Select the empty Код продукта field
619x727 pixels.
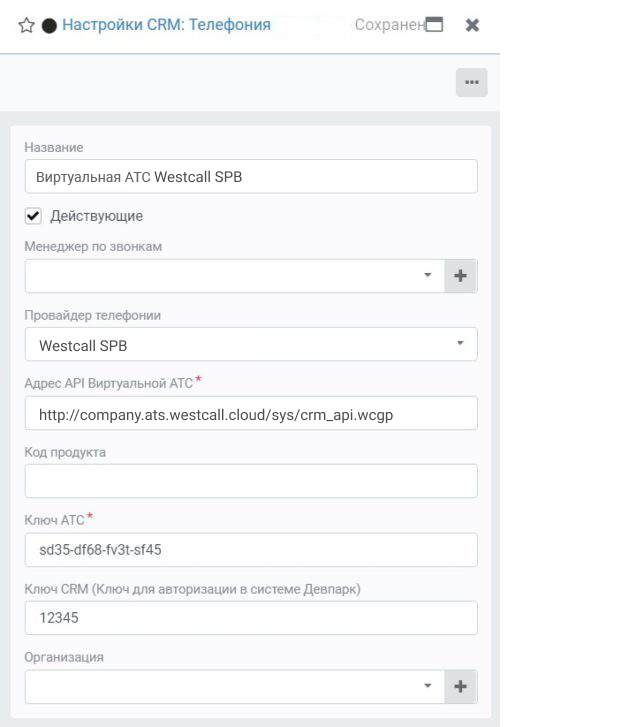pos(251,481)
